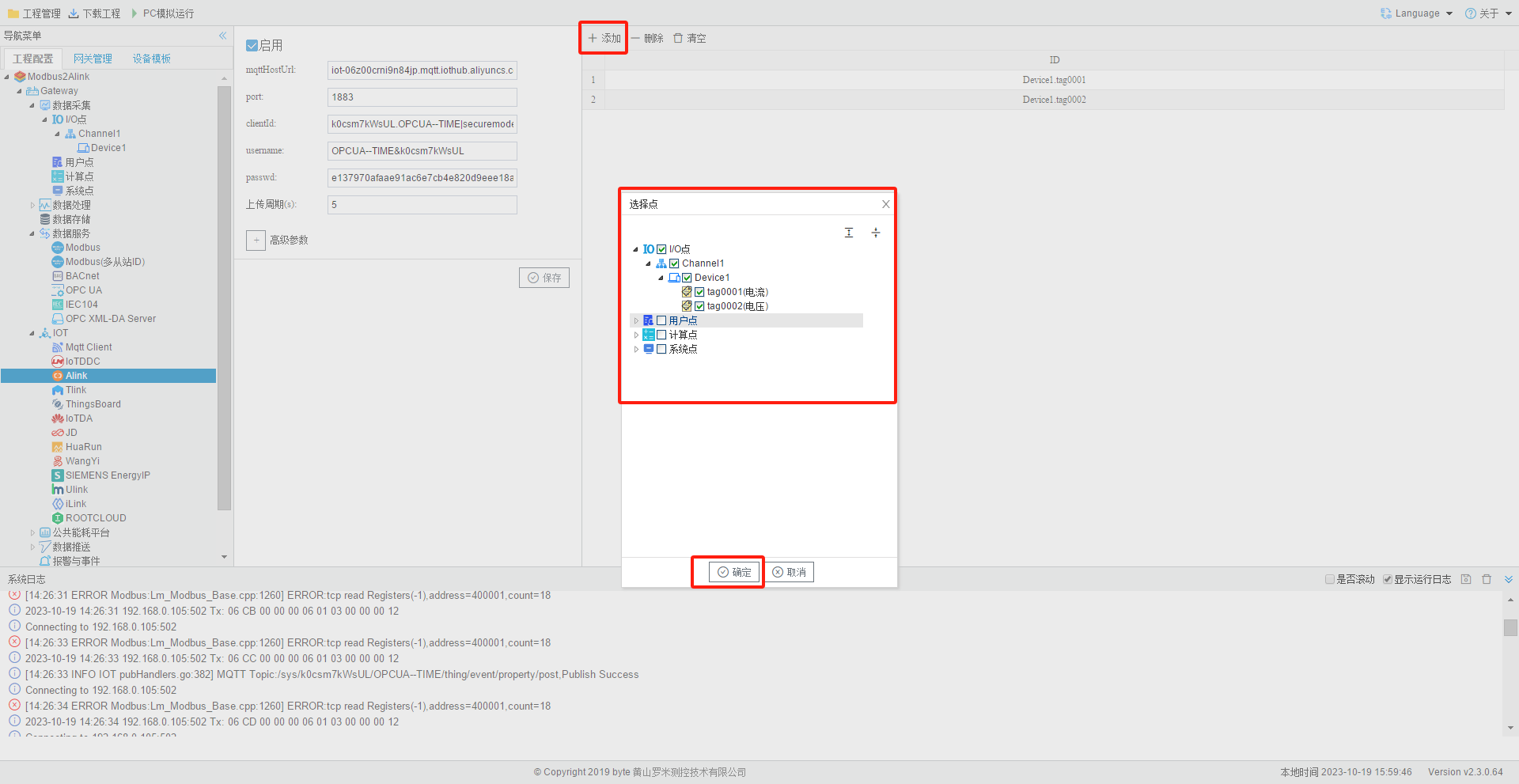The height and width of the screenshot is (784, 1519).
Task: Switch to 工程配置 tab
Action: [x=32, y=59]
